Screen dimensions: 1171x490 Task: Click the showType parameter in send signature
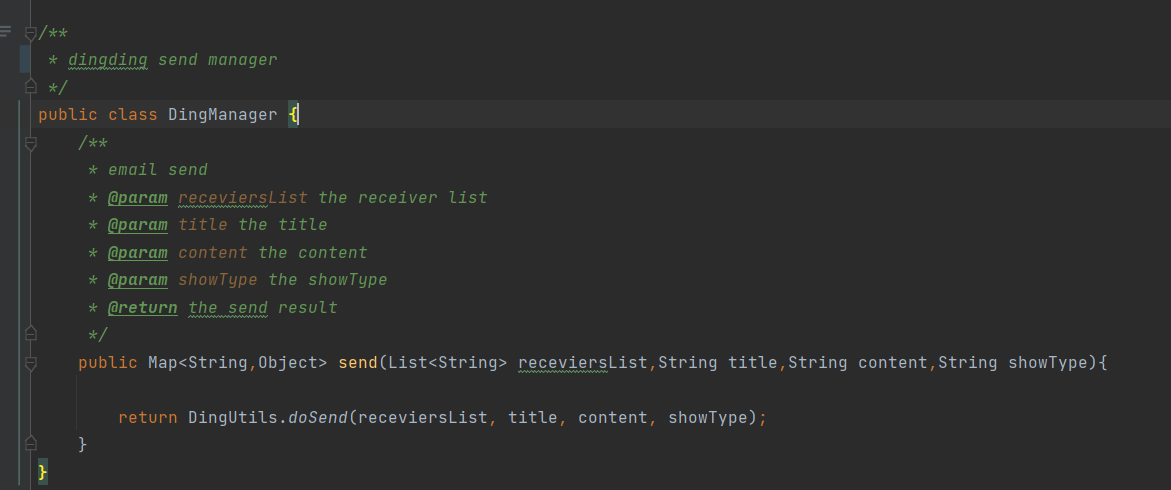(x=1047, y=362)
